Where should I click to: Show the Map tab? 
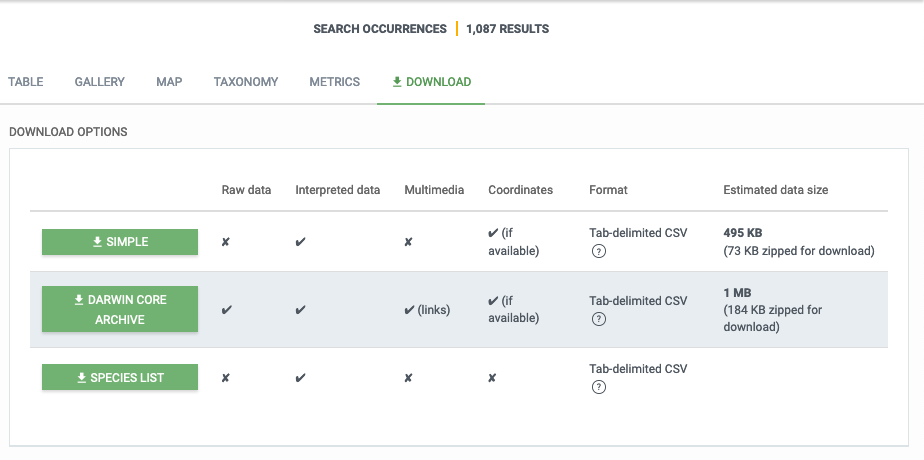169,82
